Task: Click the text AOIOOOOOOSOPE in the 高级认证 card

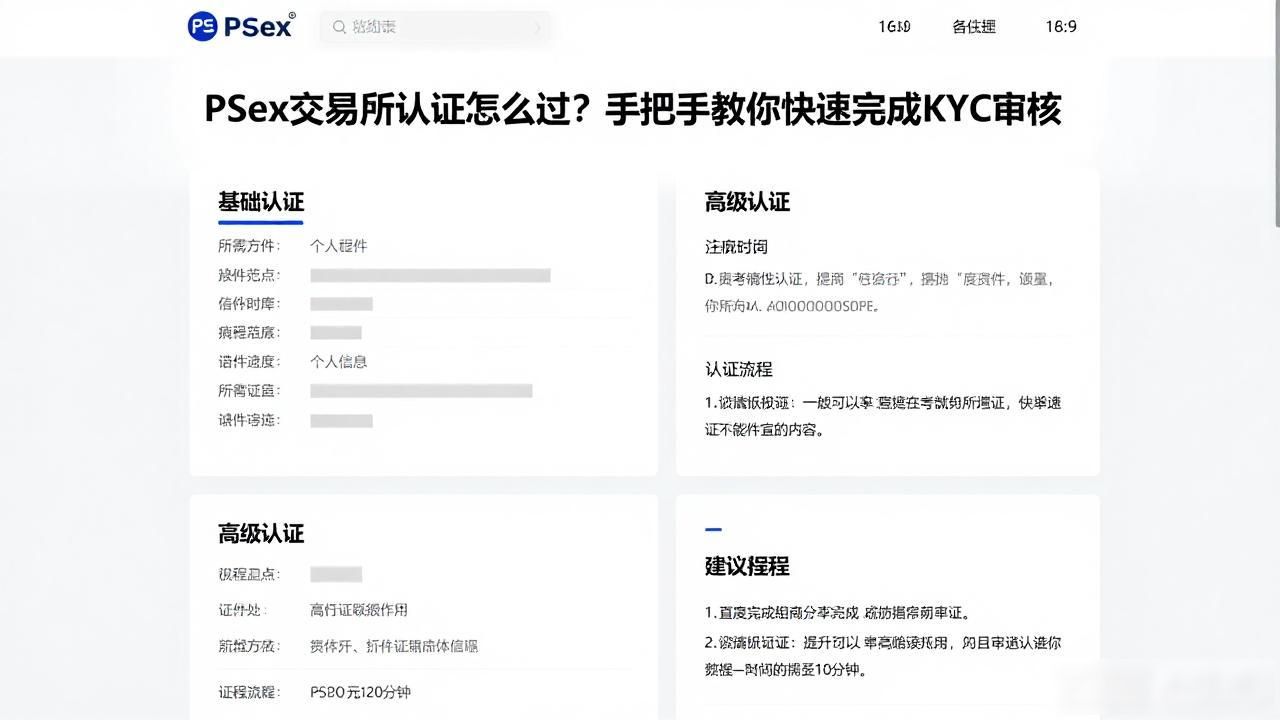Action: click(x=822, y=307)
